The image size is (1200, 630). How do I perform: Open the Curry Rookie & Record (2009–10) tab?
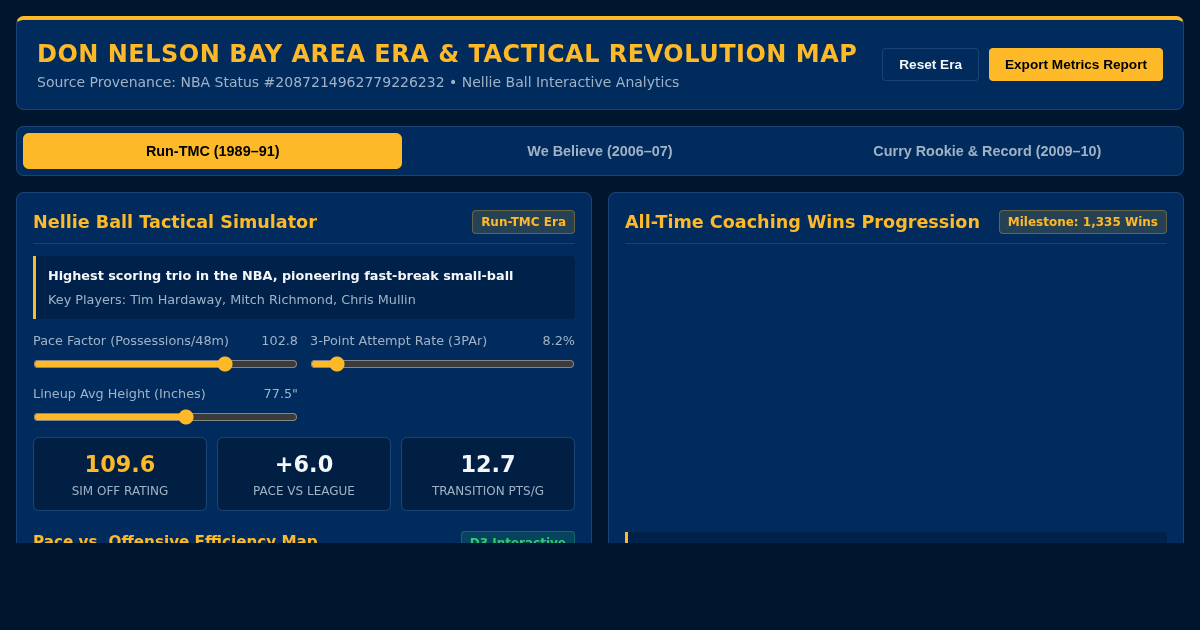(x=987, y=151)
